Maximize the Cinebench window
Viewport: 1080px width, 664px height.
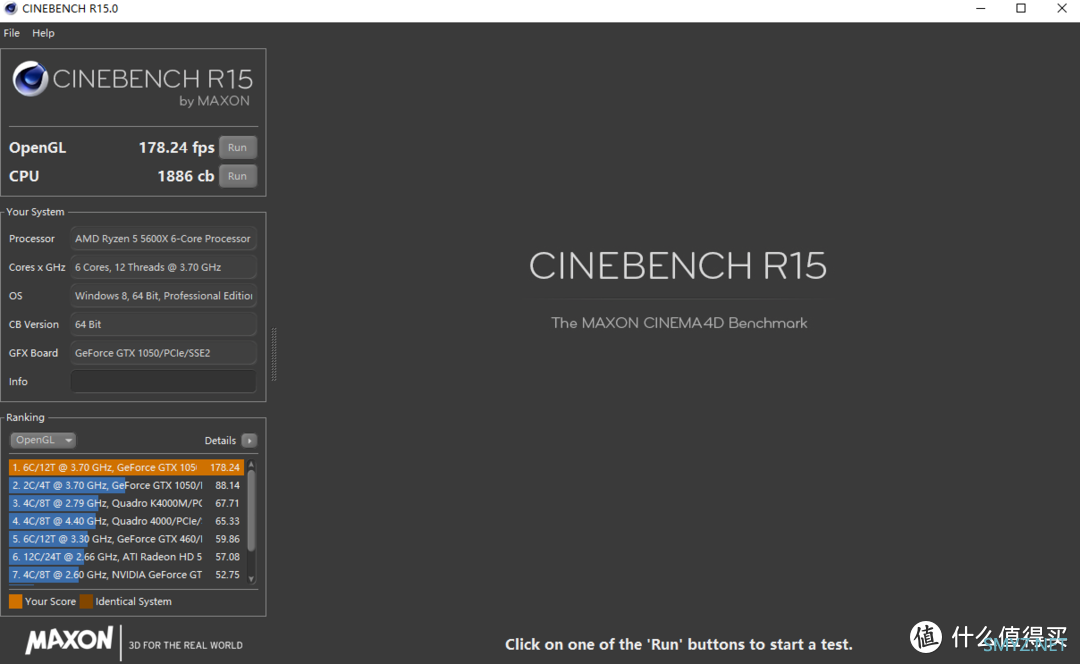tap(1021, 9)
